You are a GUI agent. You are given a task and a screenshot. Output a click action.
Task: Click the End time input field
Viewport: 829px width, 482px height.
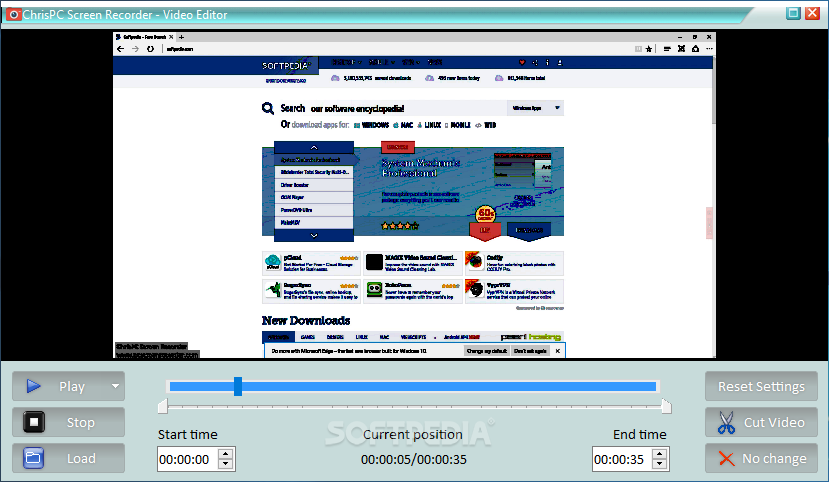click(623, 459)
